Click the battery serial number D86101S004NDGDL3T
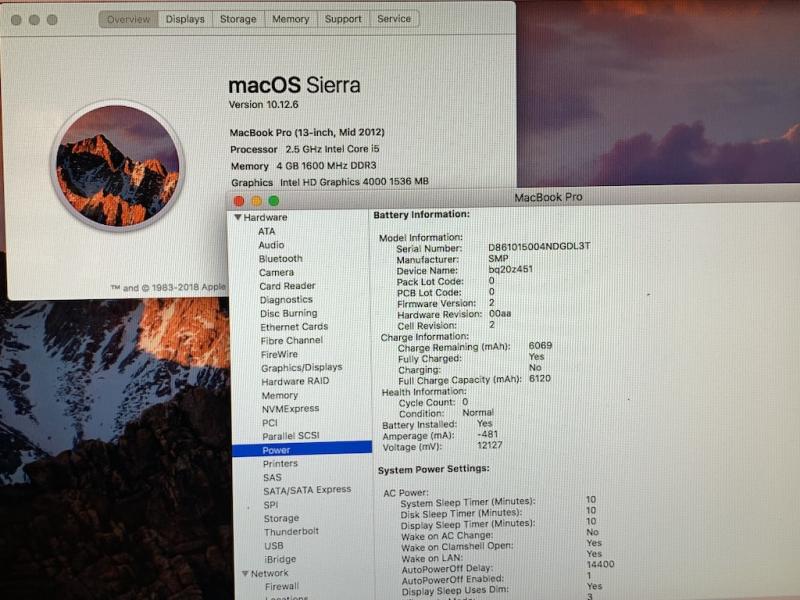 (539, 246)
